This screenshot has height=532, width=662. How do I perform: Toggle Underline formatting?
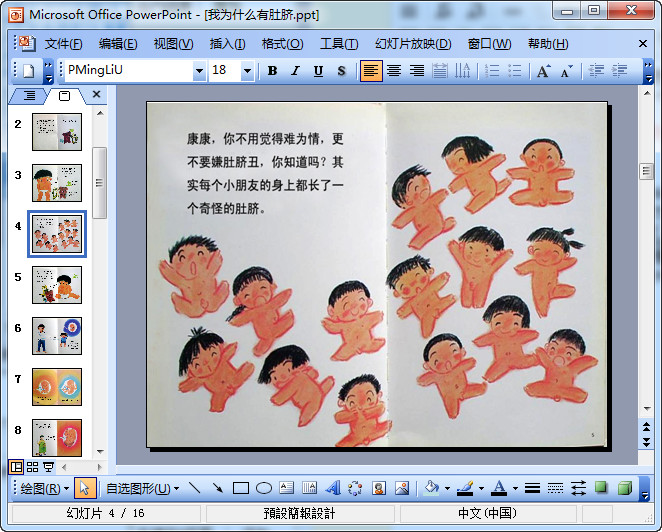click(x=318, y=71)
